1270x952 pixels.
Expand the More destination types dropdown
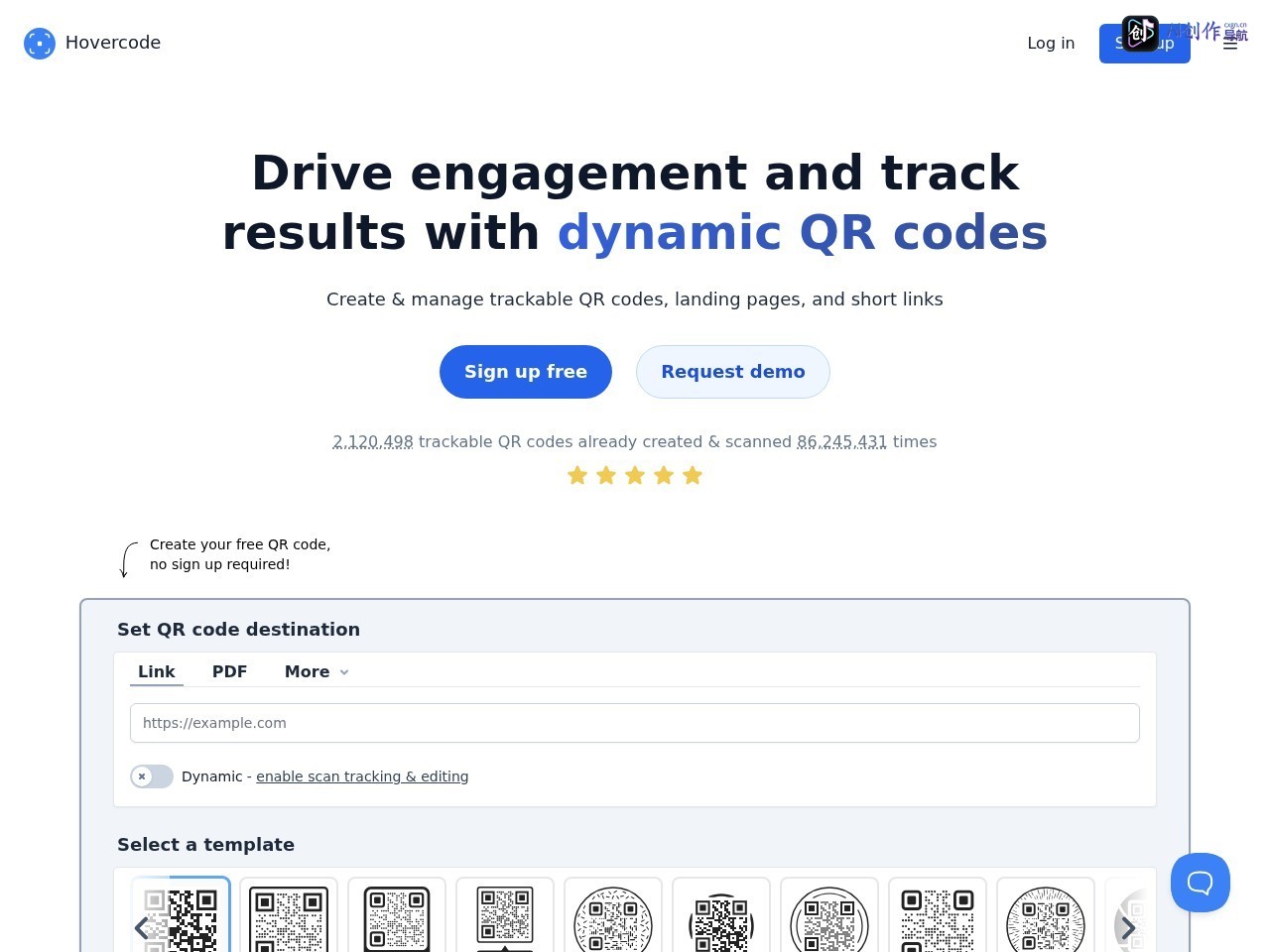(317, 671)
